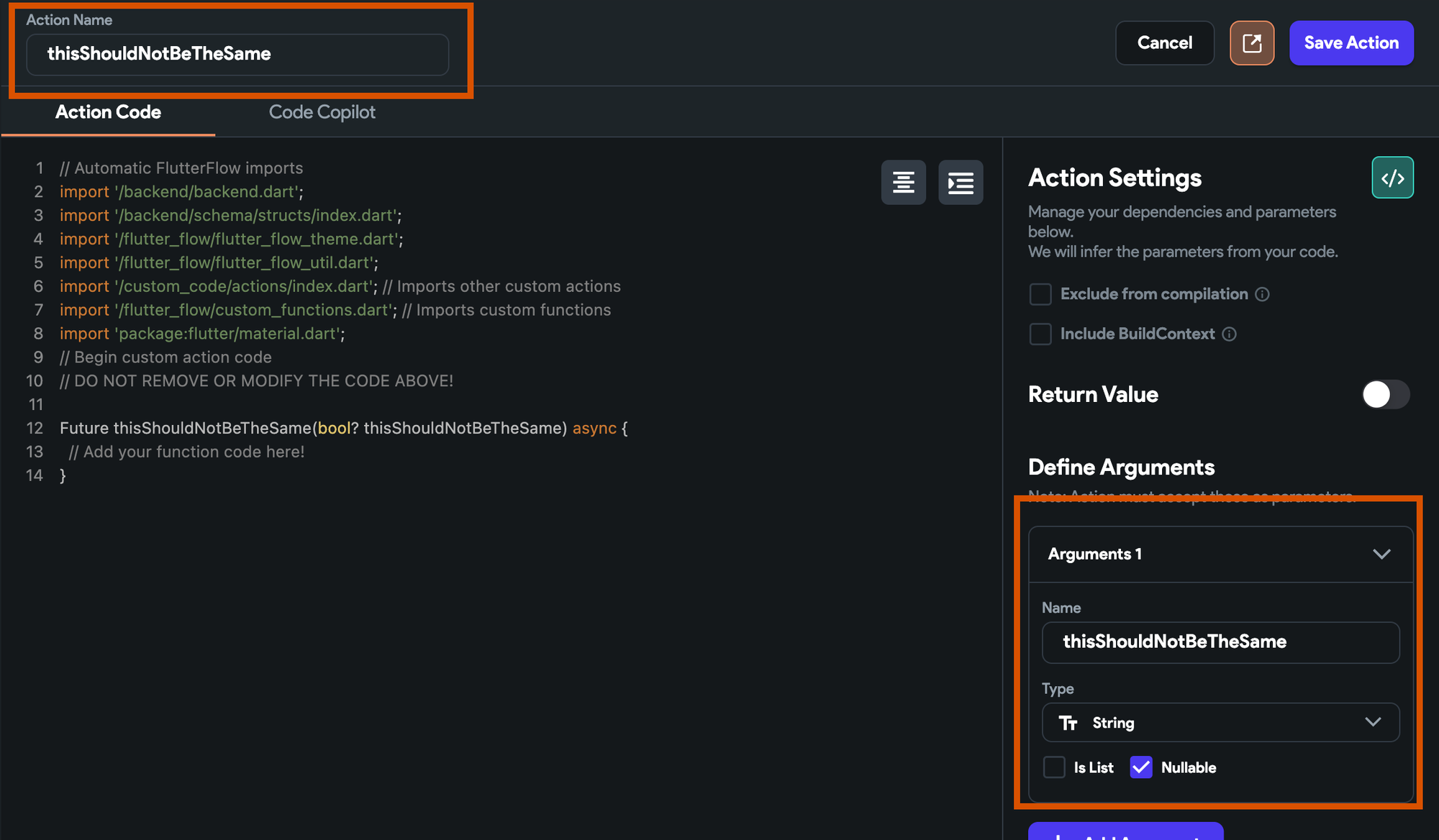Uncheck the Nullable checkbox
This screenshot has width=1439, height=840.
coord(1141,767)
